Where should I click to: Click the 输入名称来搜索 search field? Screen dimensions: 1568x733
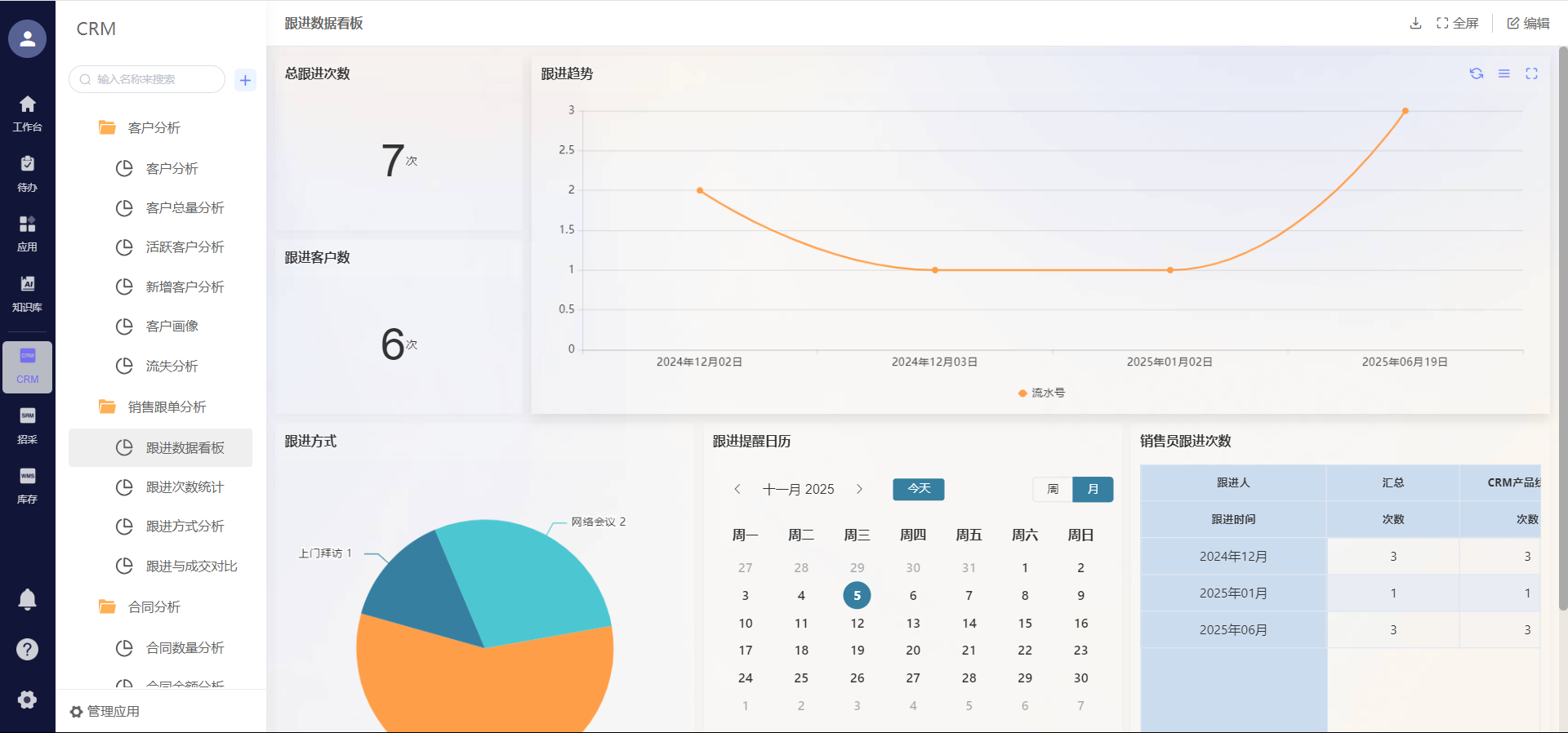(x=151, y=79)
